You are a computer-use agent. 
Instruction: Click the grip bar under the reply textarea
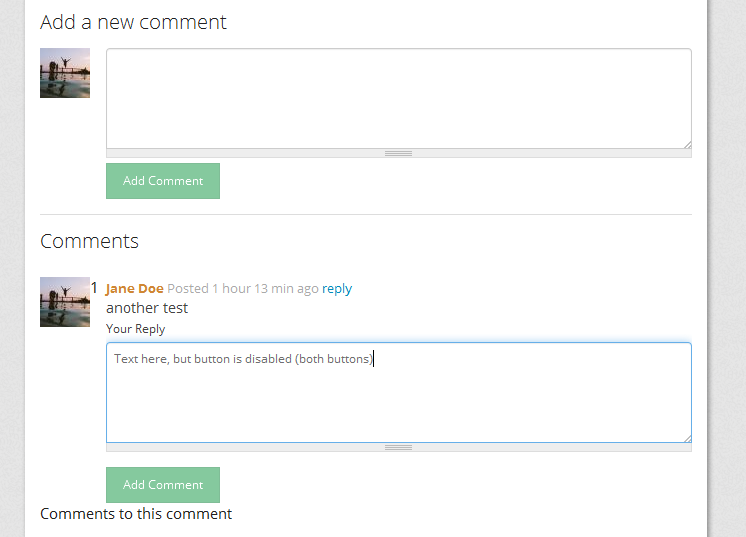pos(398,447)
